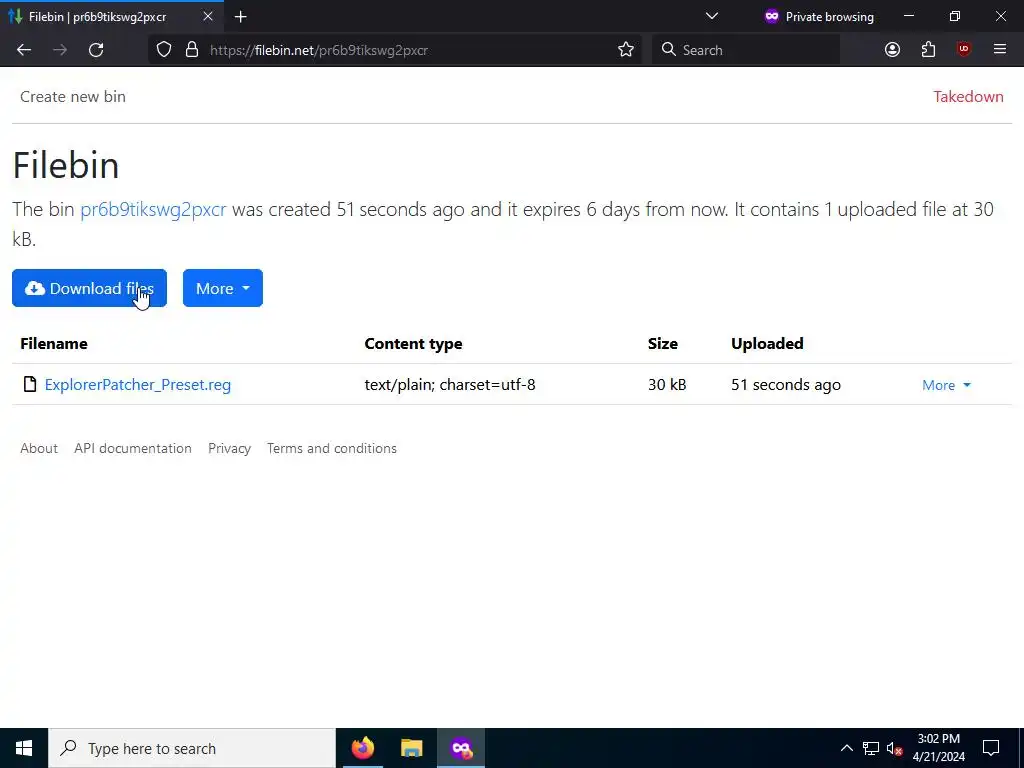1024x768 pixels.
Task: Focus the browser Search box
Action: click(746, 50)
